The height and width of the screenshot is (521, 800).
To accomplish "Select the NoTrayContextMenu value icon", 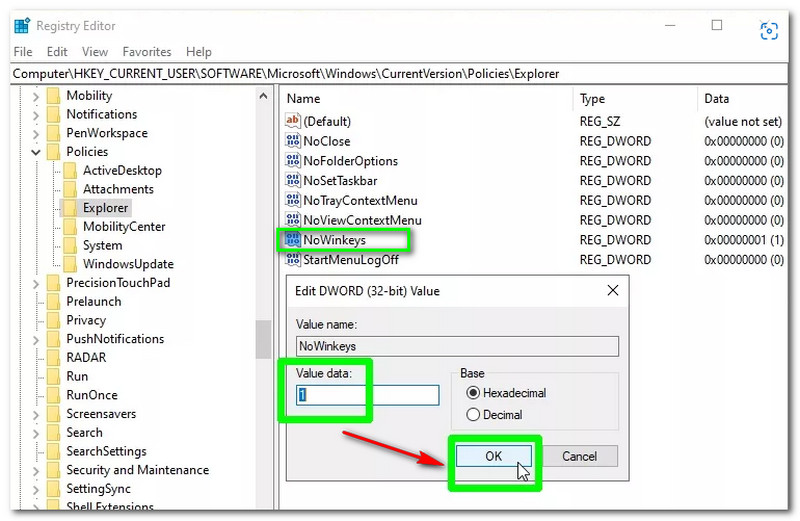I will pyautogui.click(x=293, y=201).
